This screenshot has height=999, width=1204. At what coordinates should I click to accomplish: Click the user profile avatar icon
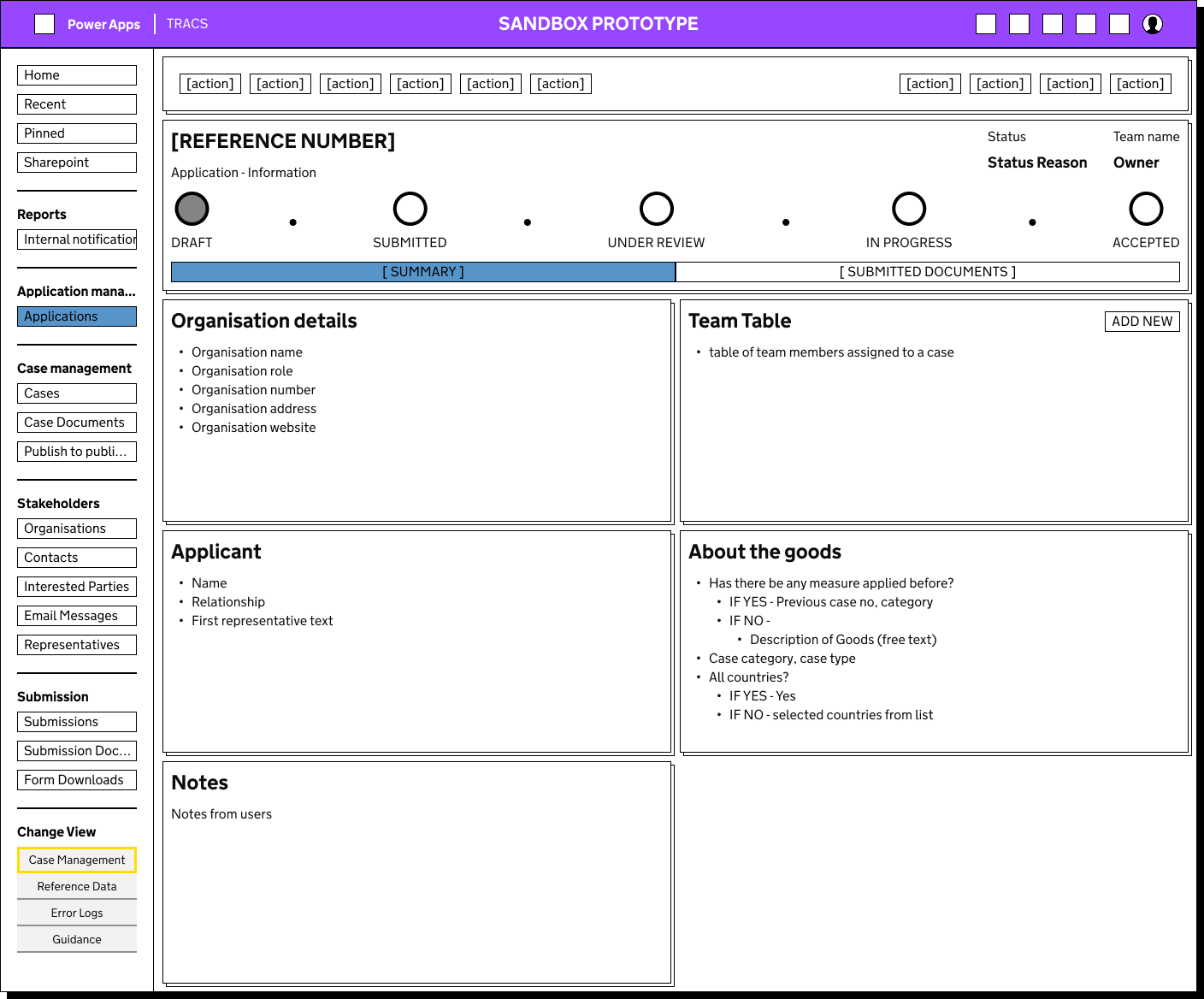tap(1153, 24)
